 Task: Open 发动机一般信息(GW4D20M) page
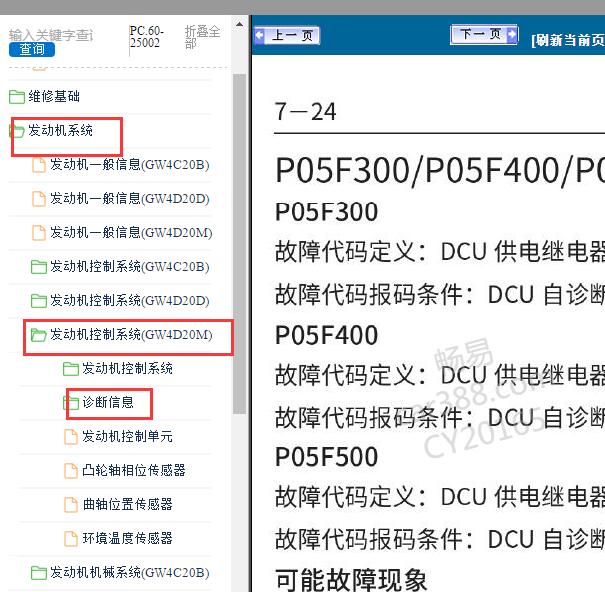click(x=131, y=233)
